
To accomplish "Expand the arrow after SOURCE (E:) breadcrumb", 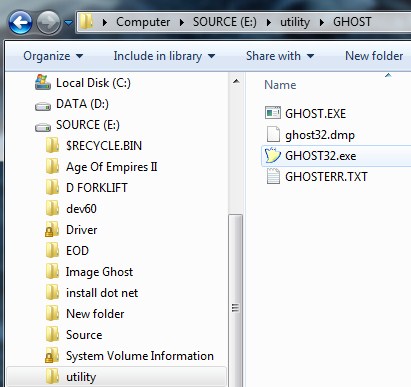I will tap(269, 22).
